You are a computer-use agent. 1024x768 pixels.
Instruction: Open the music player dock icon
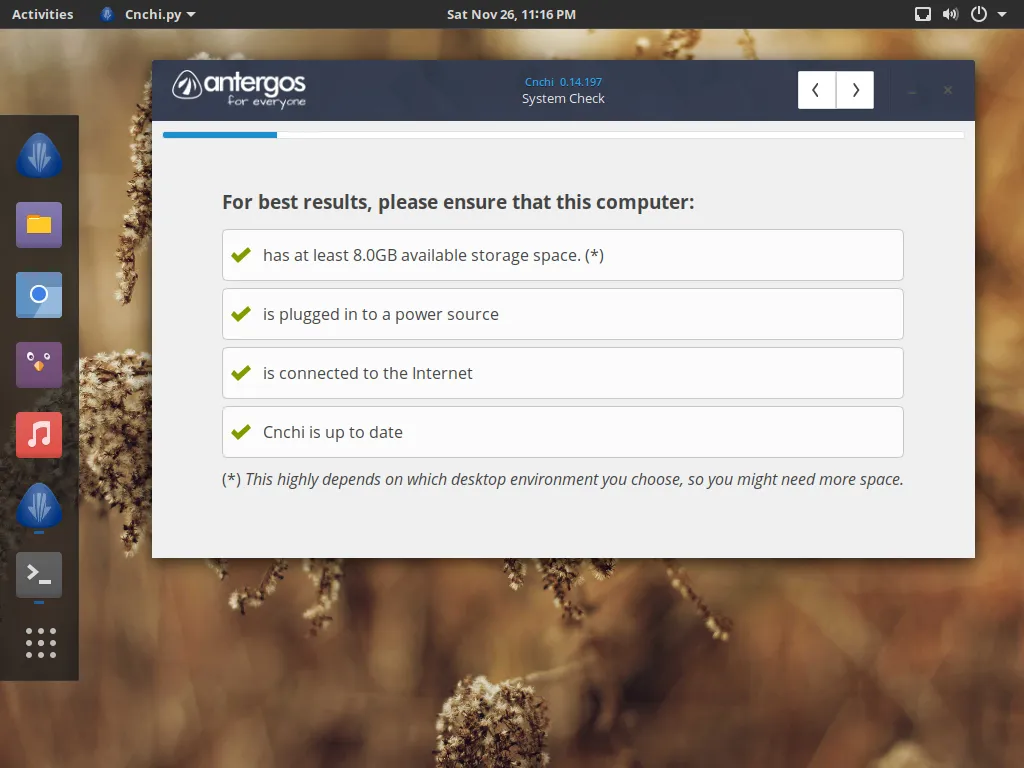pyautogui.click(x=39, y=435)
